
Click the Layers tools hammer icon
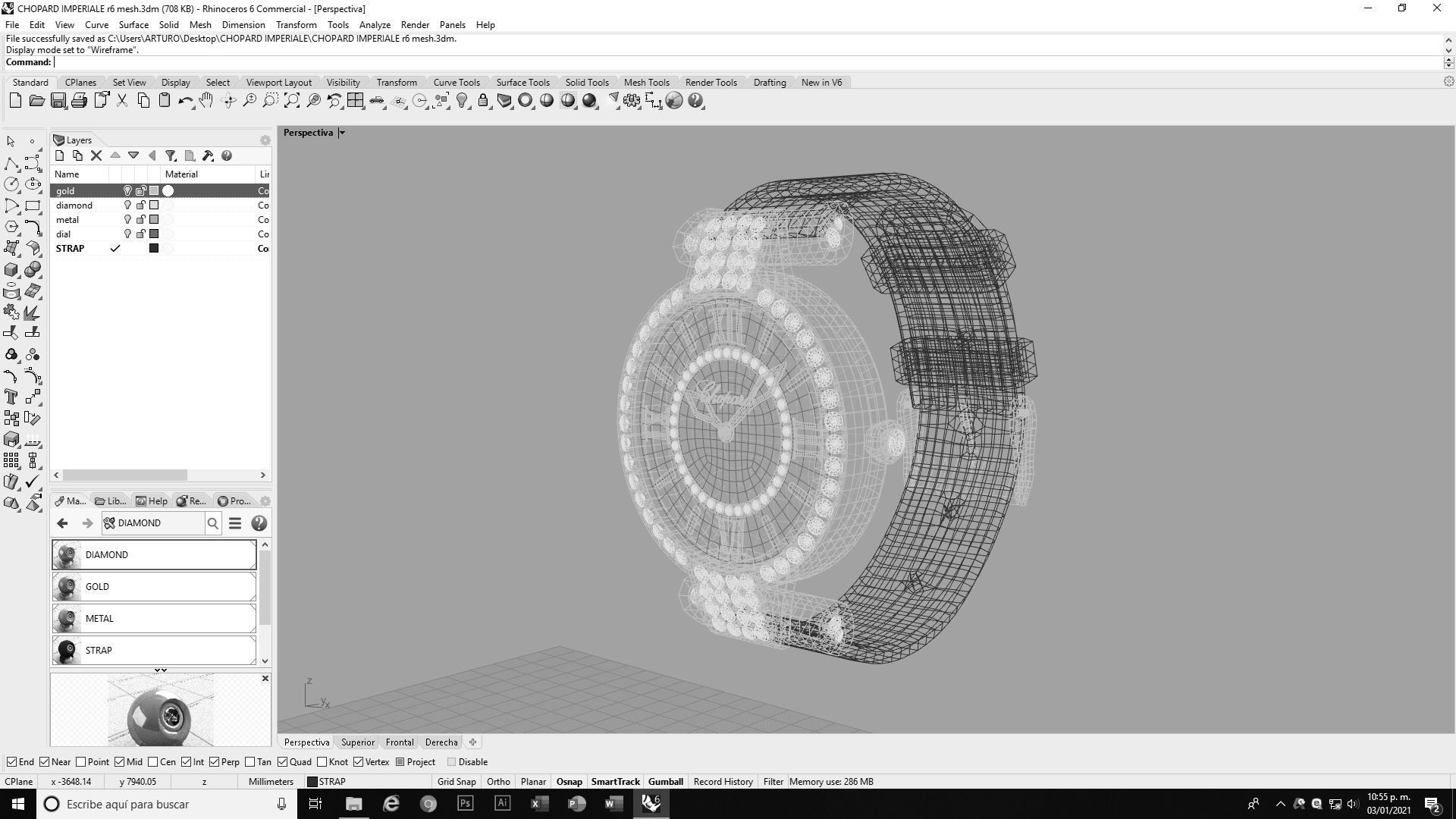[x=208, y=155]
